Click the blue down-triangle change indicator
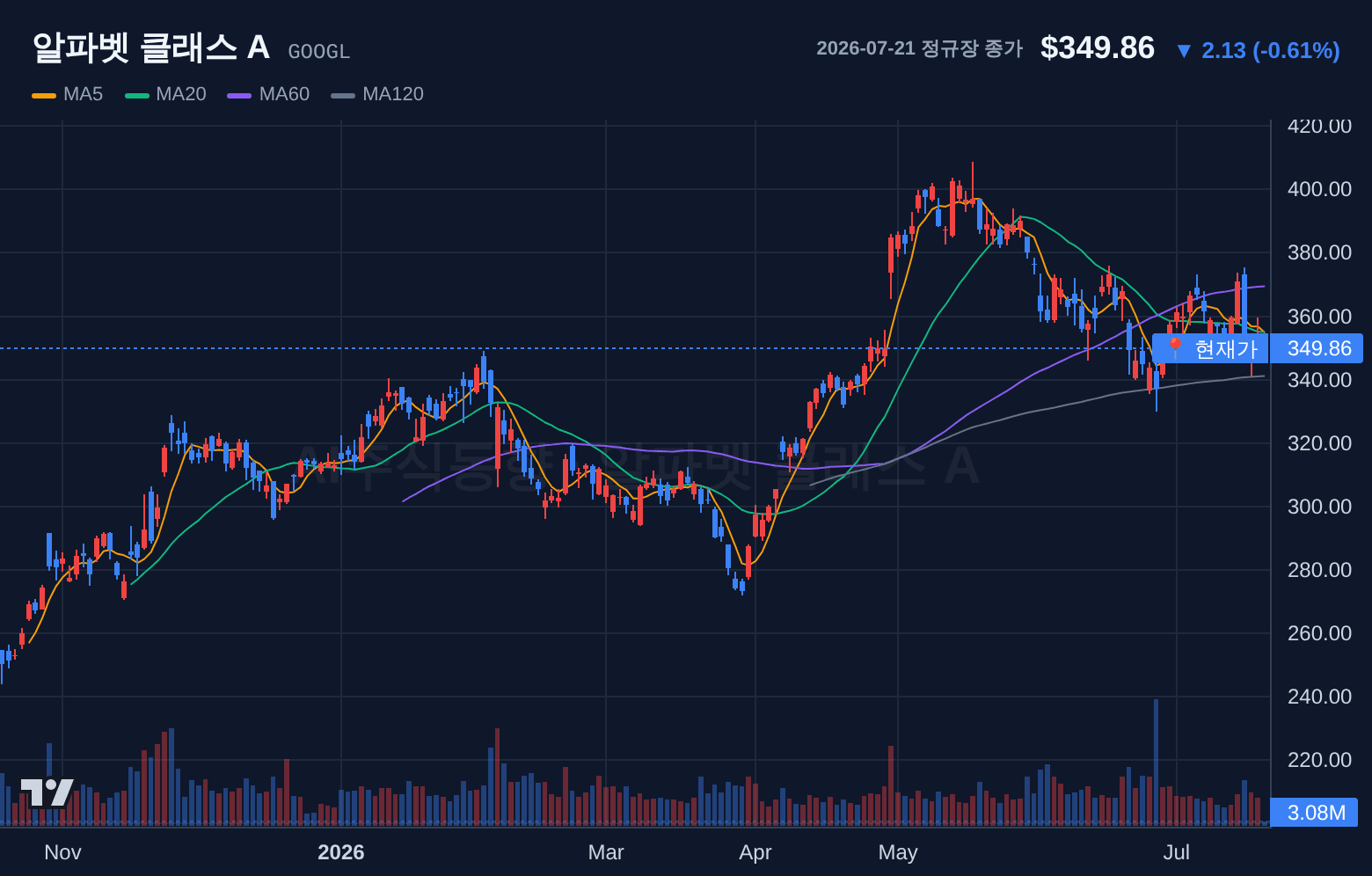Screen dimensions: 1372x876 point(1184,51)
